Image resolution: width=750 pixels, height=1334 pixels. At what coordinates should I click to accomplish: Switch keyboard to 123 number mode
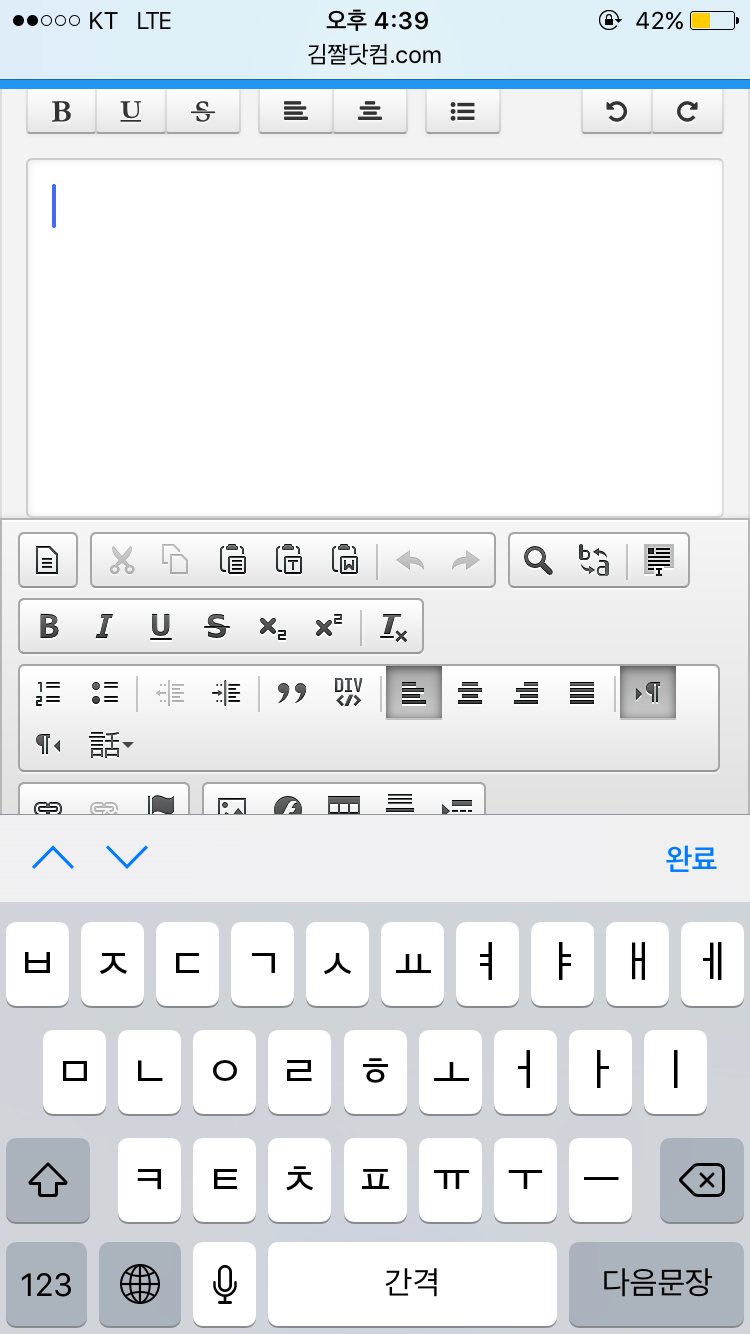coord(47,1284)
